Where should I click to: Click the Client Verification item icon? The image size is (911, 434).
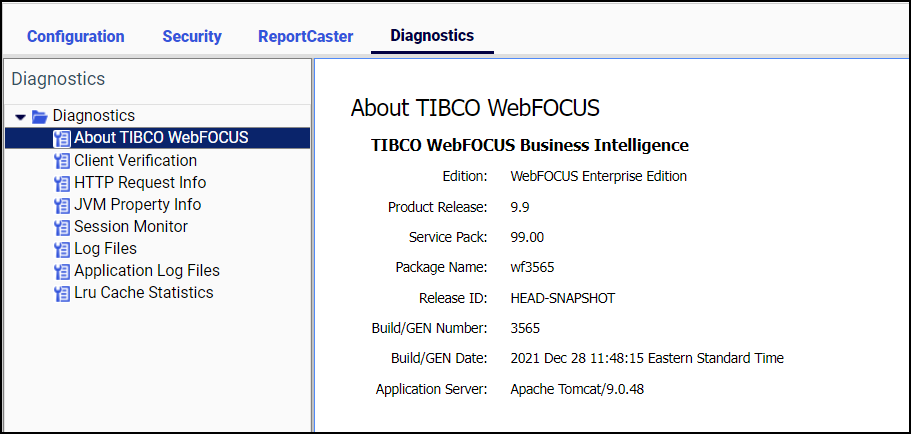click(62, 161)
